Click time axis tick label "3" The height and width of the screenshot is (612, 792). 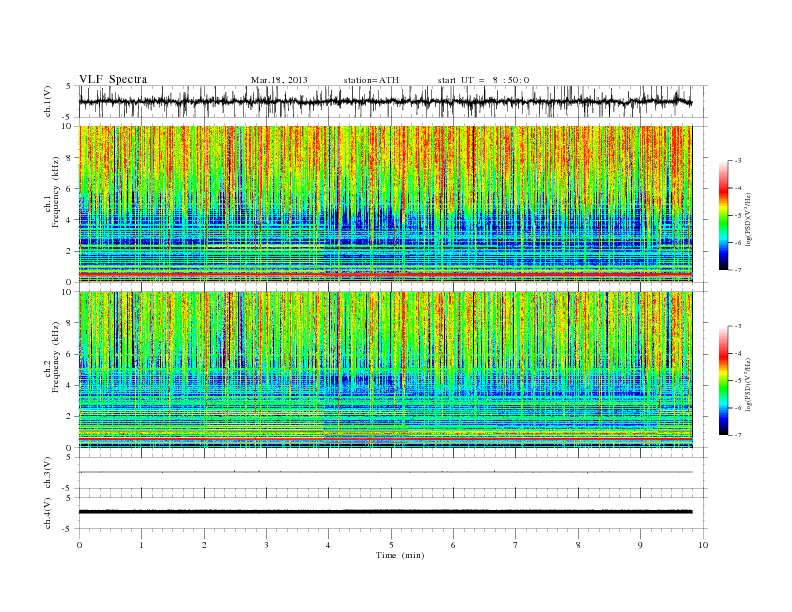[266, 545]
